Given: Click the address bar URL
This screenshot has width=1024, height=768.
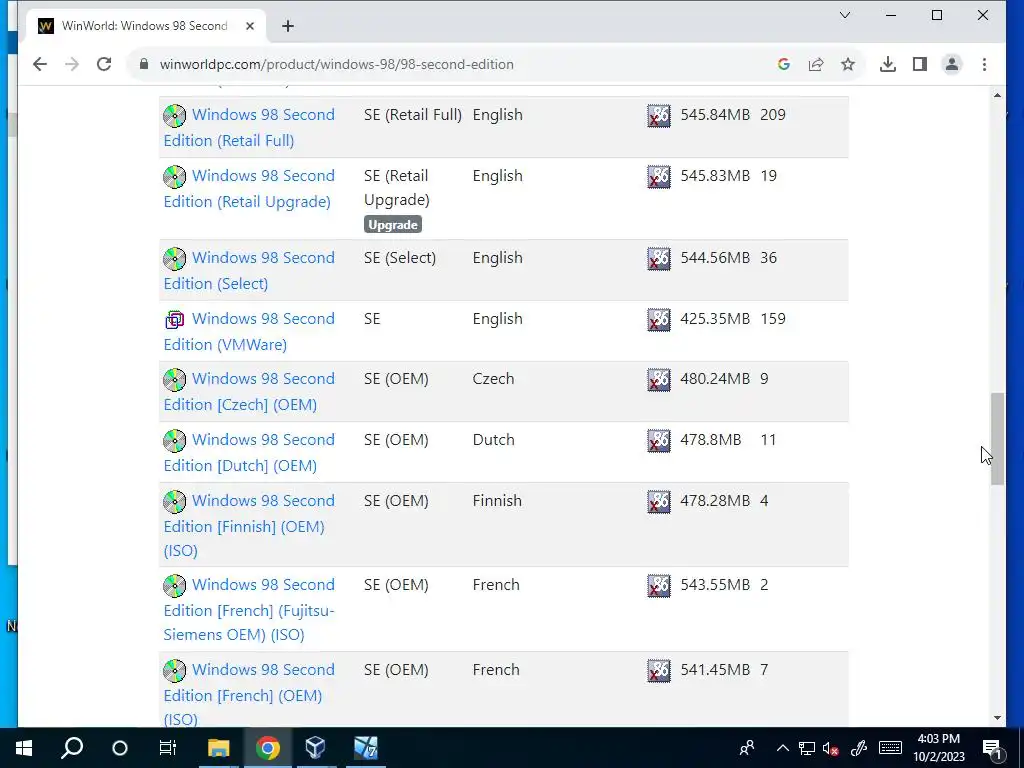Looking at the screenshot, I should click(336, 64).
